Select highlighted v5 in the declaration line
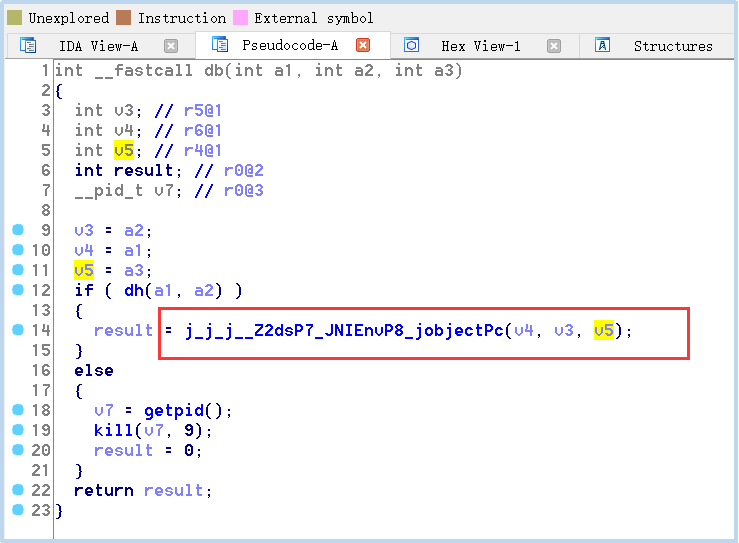 point(124,150)
